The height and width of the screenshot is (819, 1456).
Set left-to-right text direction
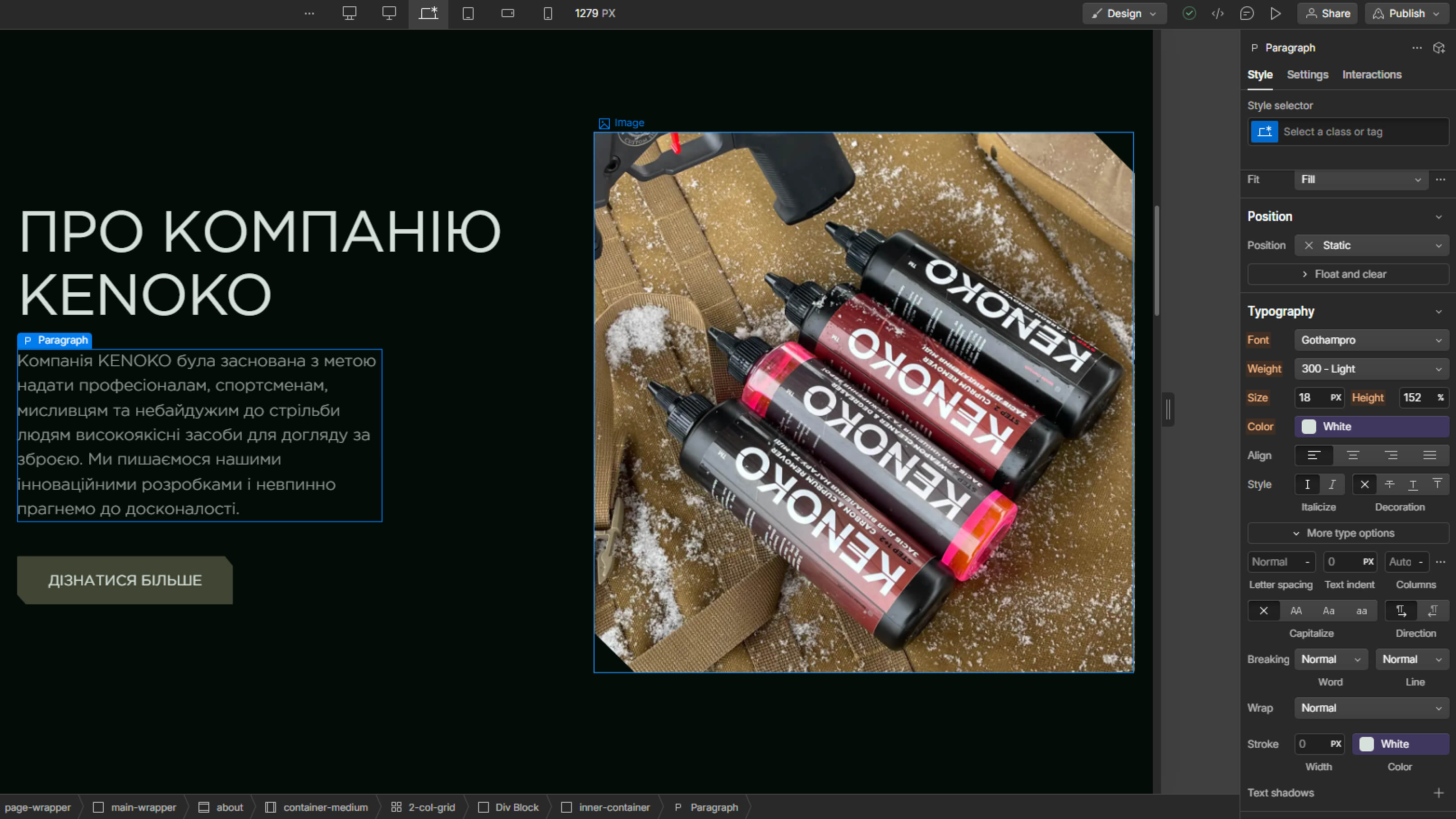(1401, 611)
